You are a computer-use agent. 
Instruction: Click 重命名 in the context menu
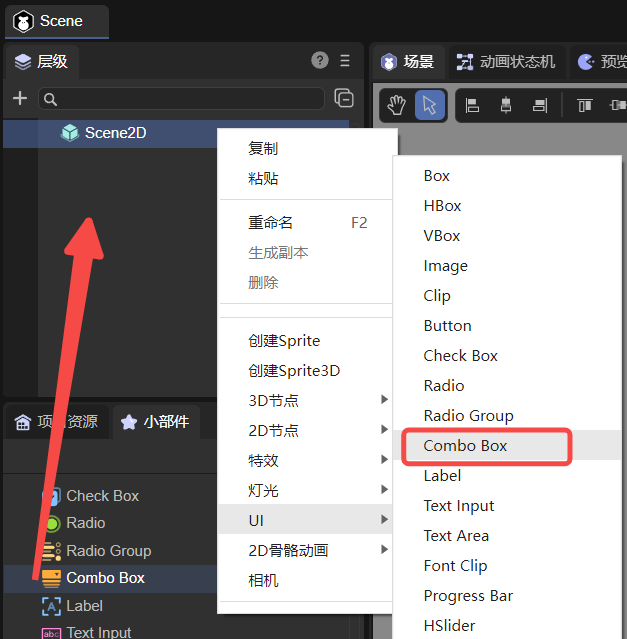pyautogui.click(x=271, y=223)
